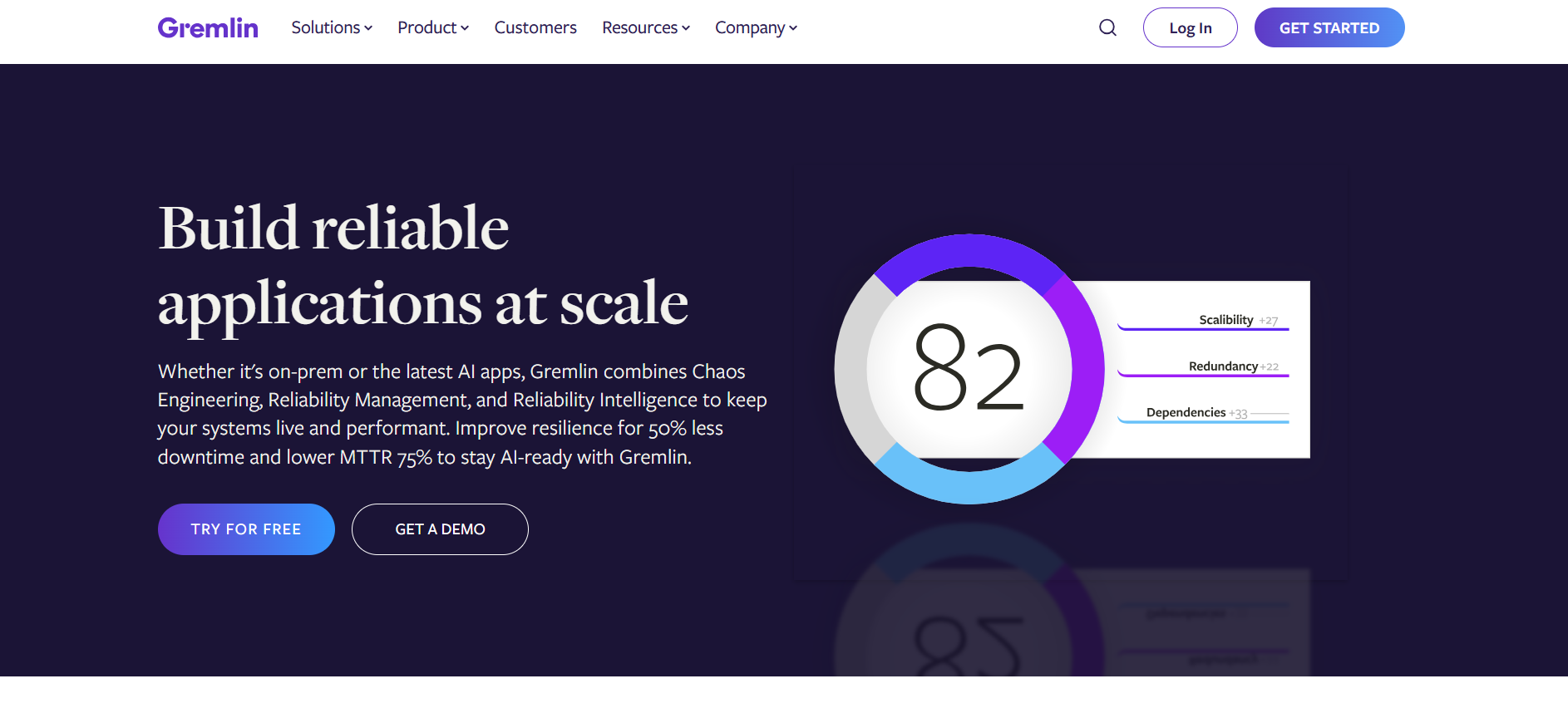Click the Gremlin logo
The width and height of the screenshot is (1568, 713).
(x=208, y=28)
